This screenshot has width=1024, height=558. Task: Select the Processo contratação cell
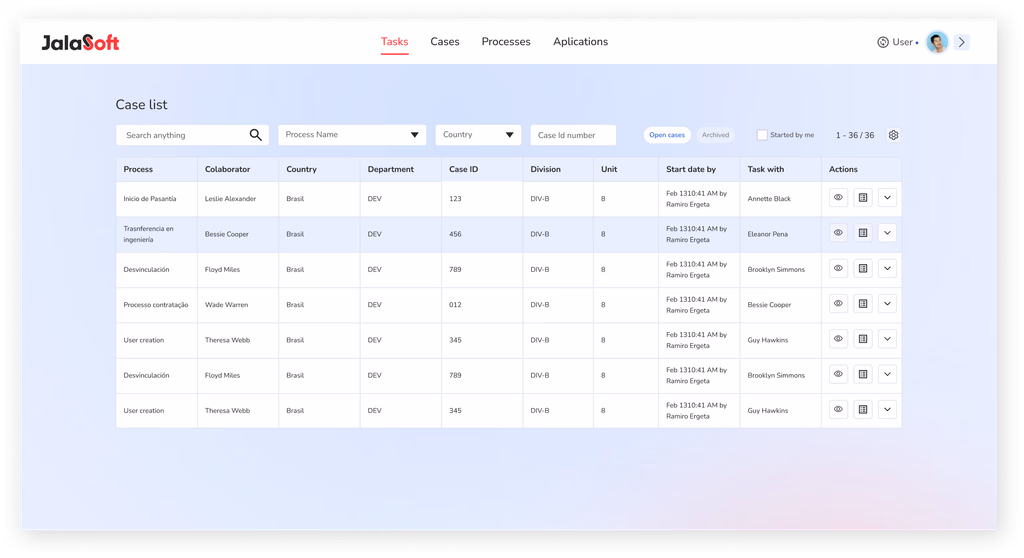click(x=157, y=304)
